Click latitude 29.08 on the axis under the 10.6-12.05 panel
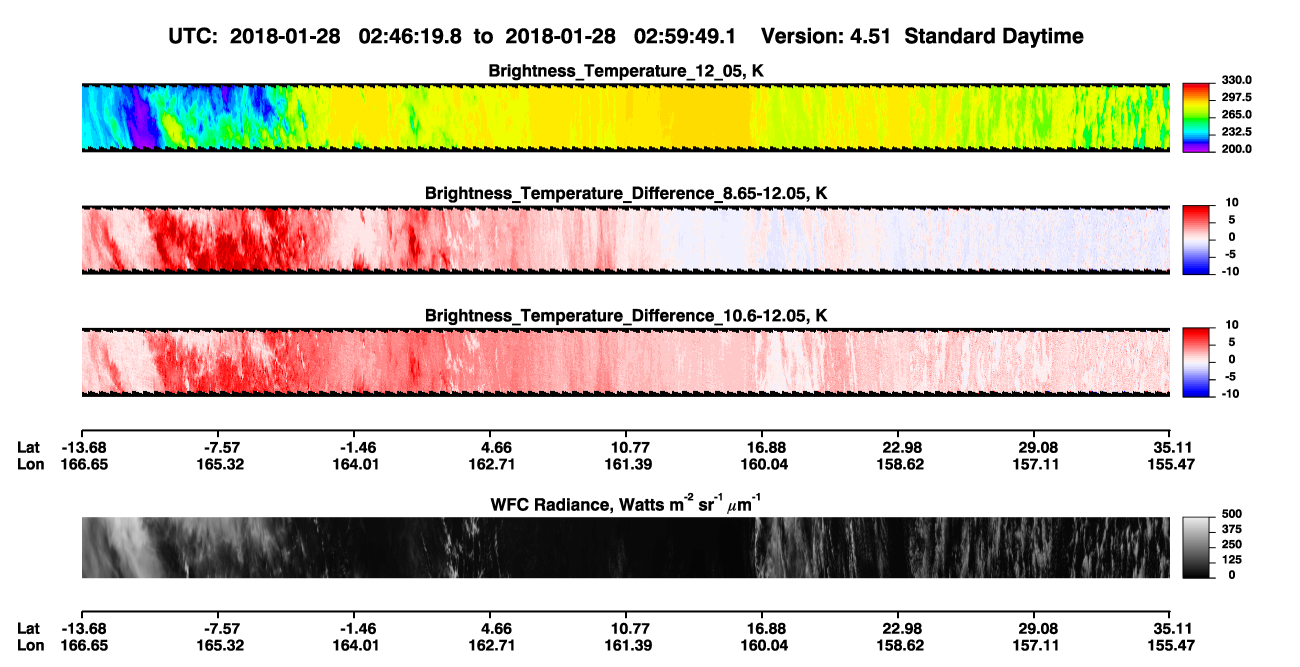The width and height of the screenshot is (1300, 667). click(1037, 447)
